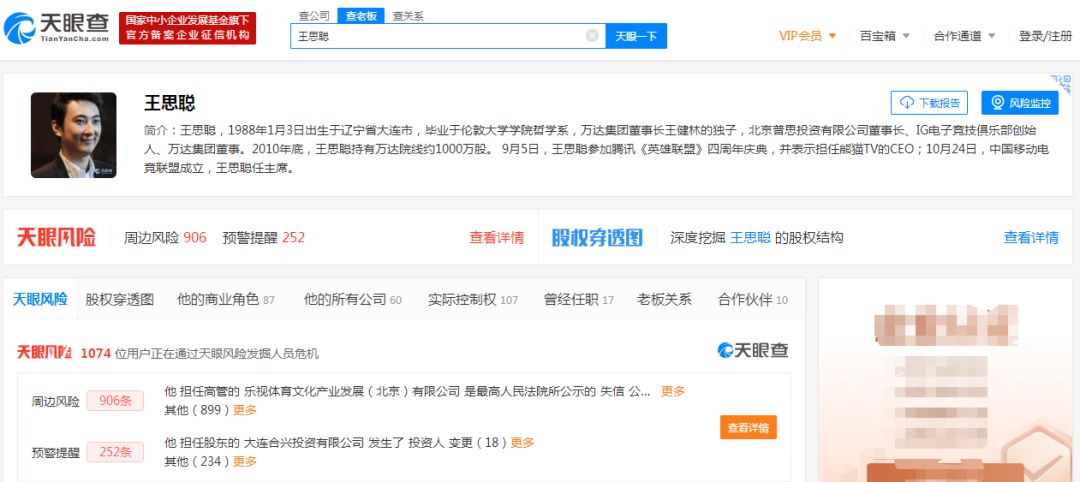Click 查看详情 beside 天眼风险
1080x482 pixels.
pos(497,238)
